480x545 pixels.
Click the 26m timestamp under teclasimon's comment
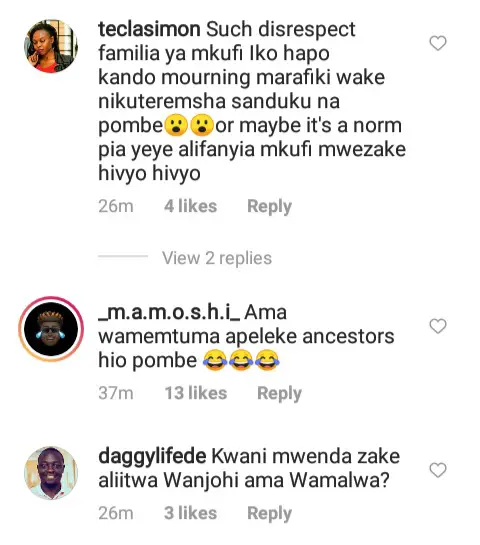coord(116,206)
